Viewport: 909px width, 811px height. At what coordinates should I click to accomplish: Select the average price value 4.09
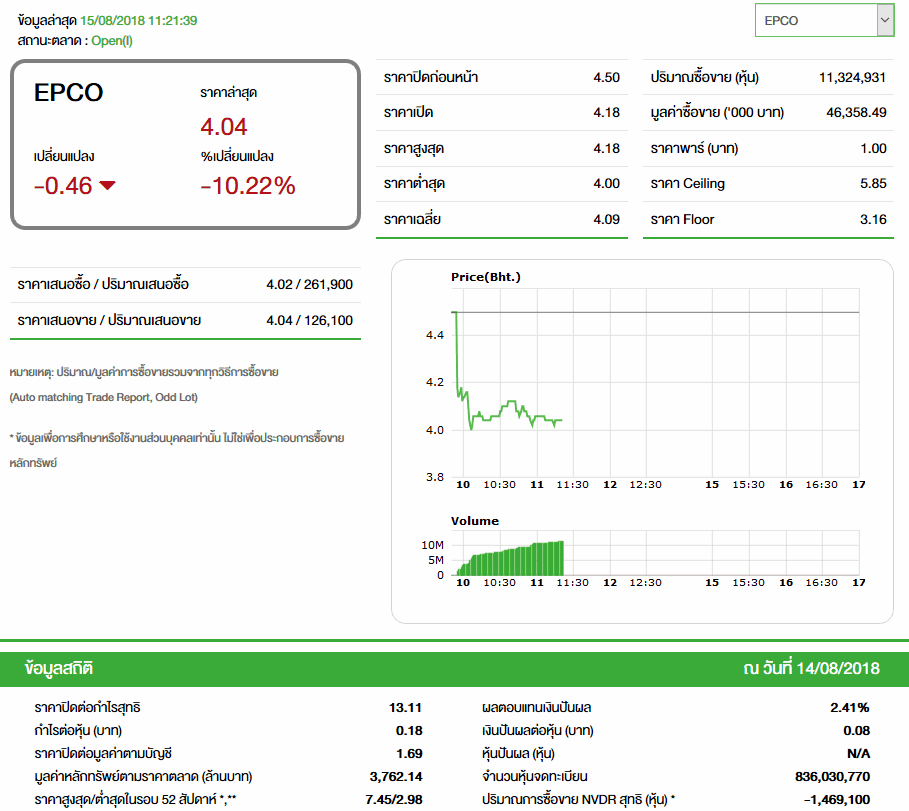(x=606, y=219)
